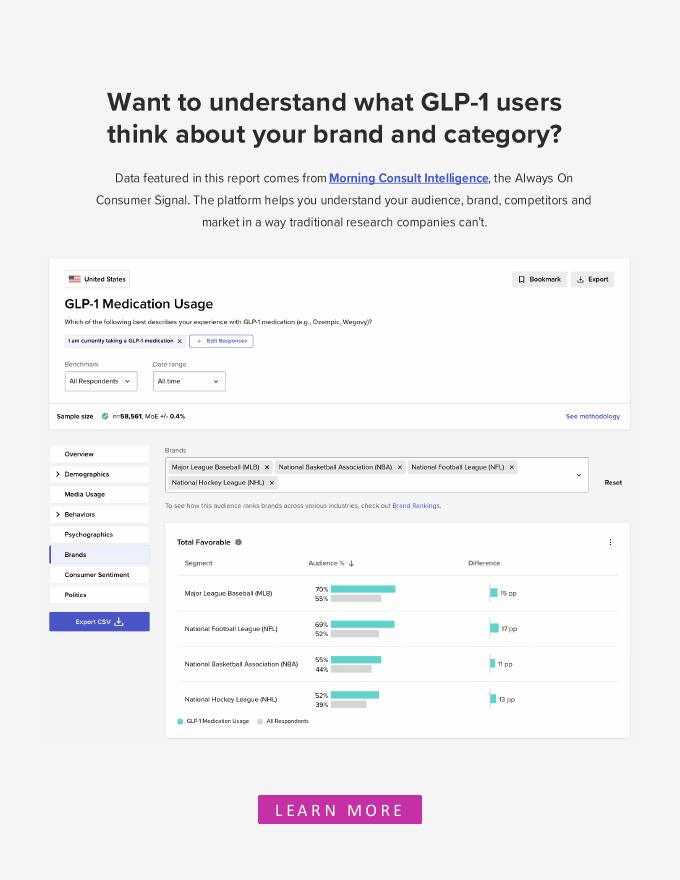Image resolution: width=680 pixels, height=880 pixels.
Task: Open the Psychographics sidebar tab
Action: [88, 534]
